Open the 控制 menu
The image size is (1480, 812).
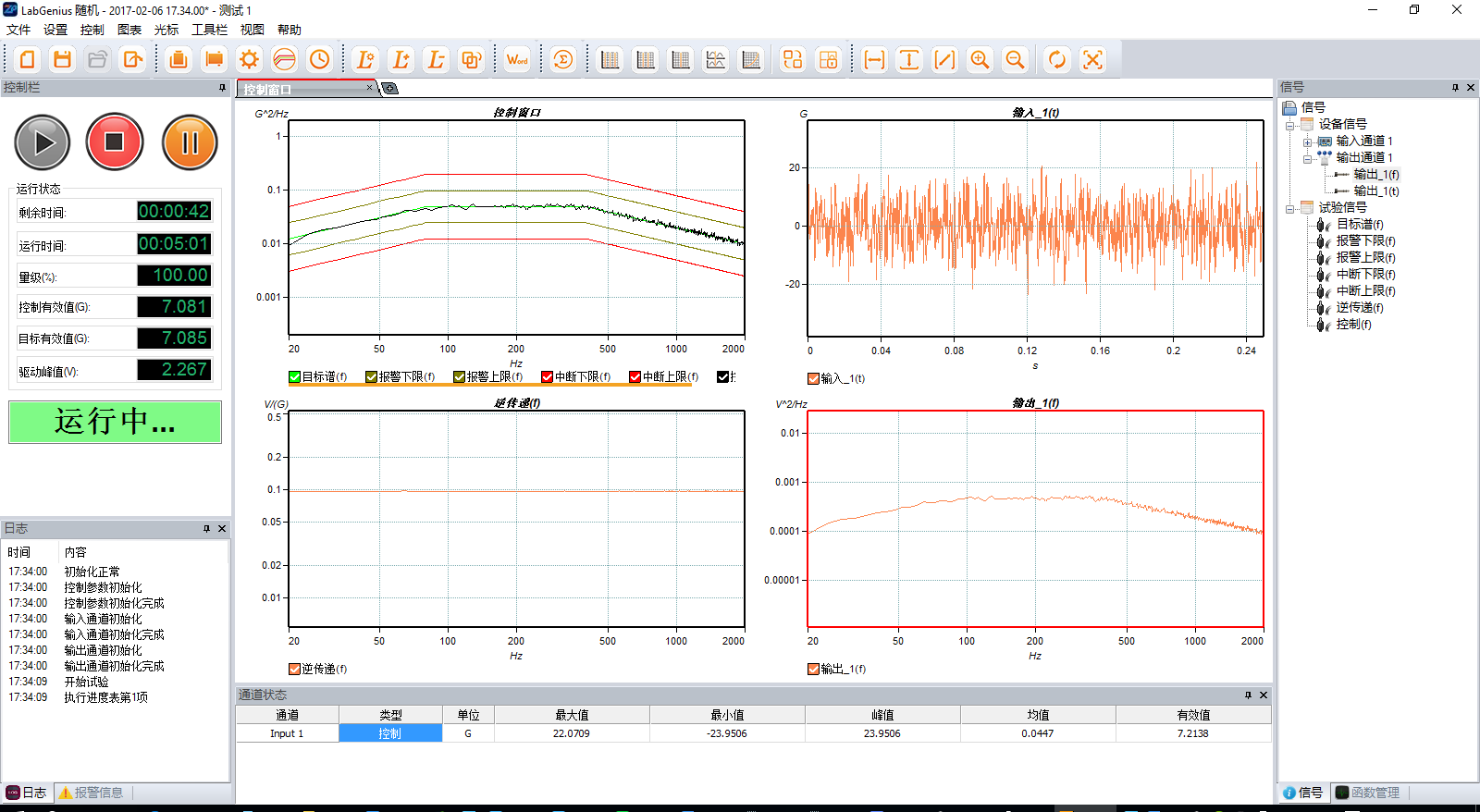92,30
